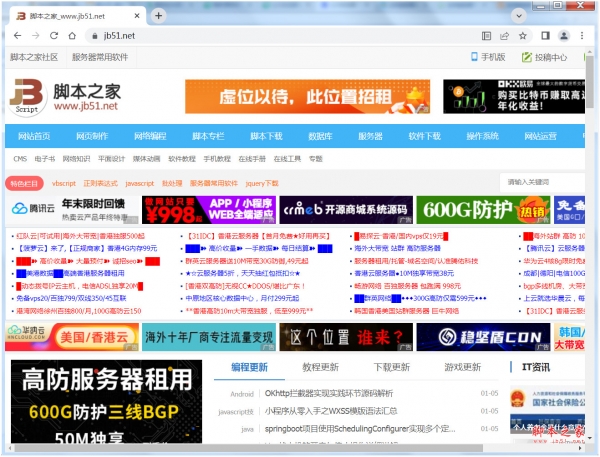The image size is (600, 457).
Task: Close the 脚本之家 browser tab
Action: click(x=137, y=16)
